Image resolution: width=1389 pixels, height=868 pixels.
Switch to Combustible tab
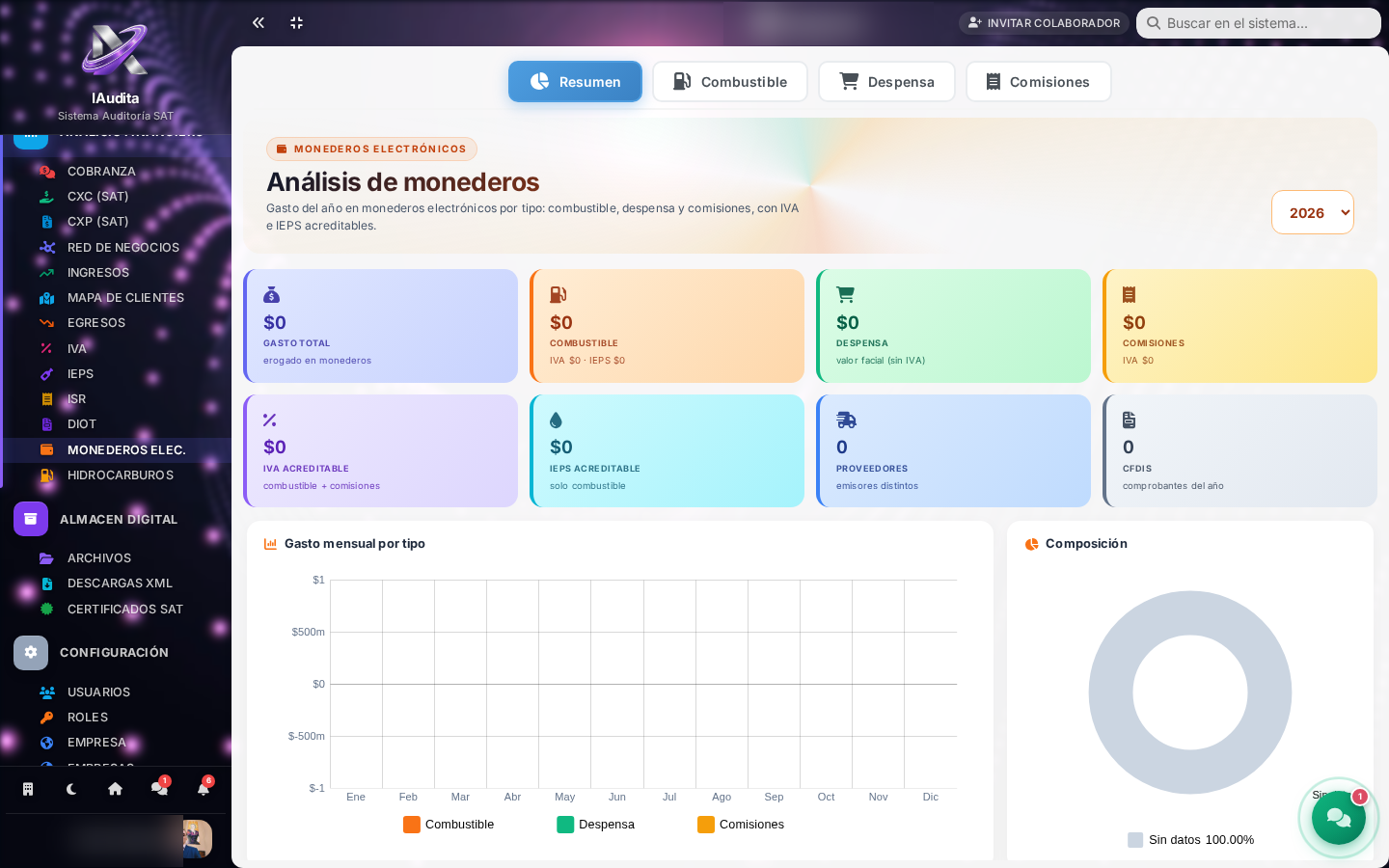pos(730,81)
